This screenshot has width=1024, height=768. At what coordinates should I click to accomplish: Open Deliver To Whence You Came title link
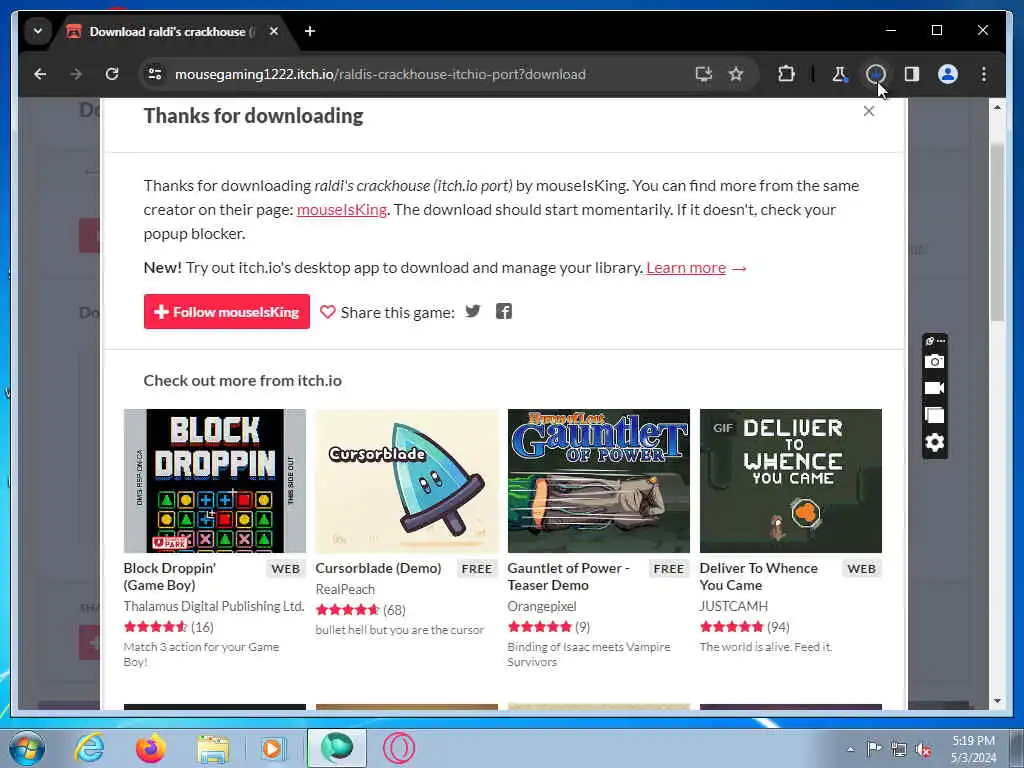tap(758, 577)
